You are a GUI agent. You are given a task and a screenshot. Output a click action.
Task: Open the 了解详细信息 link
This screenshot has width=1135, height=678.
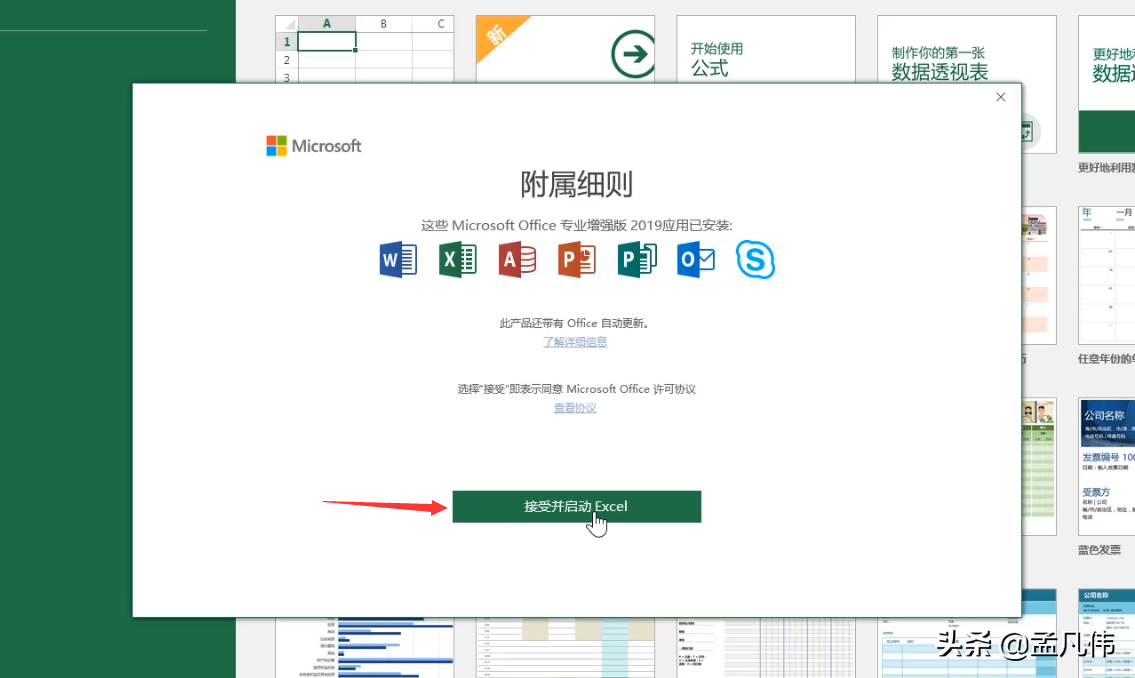[x=575, y=342]
